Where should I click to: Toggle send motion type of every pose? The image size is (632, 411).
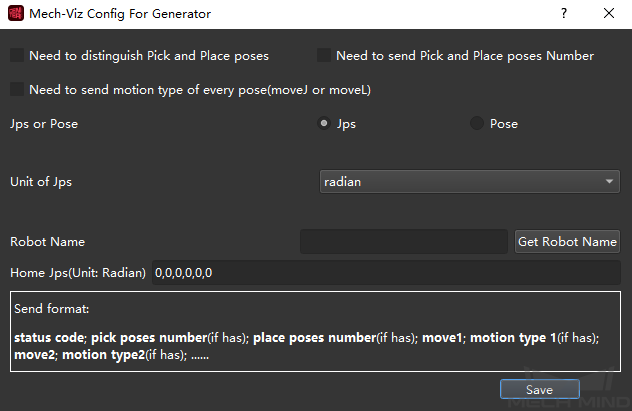pos(17,90)
